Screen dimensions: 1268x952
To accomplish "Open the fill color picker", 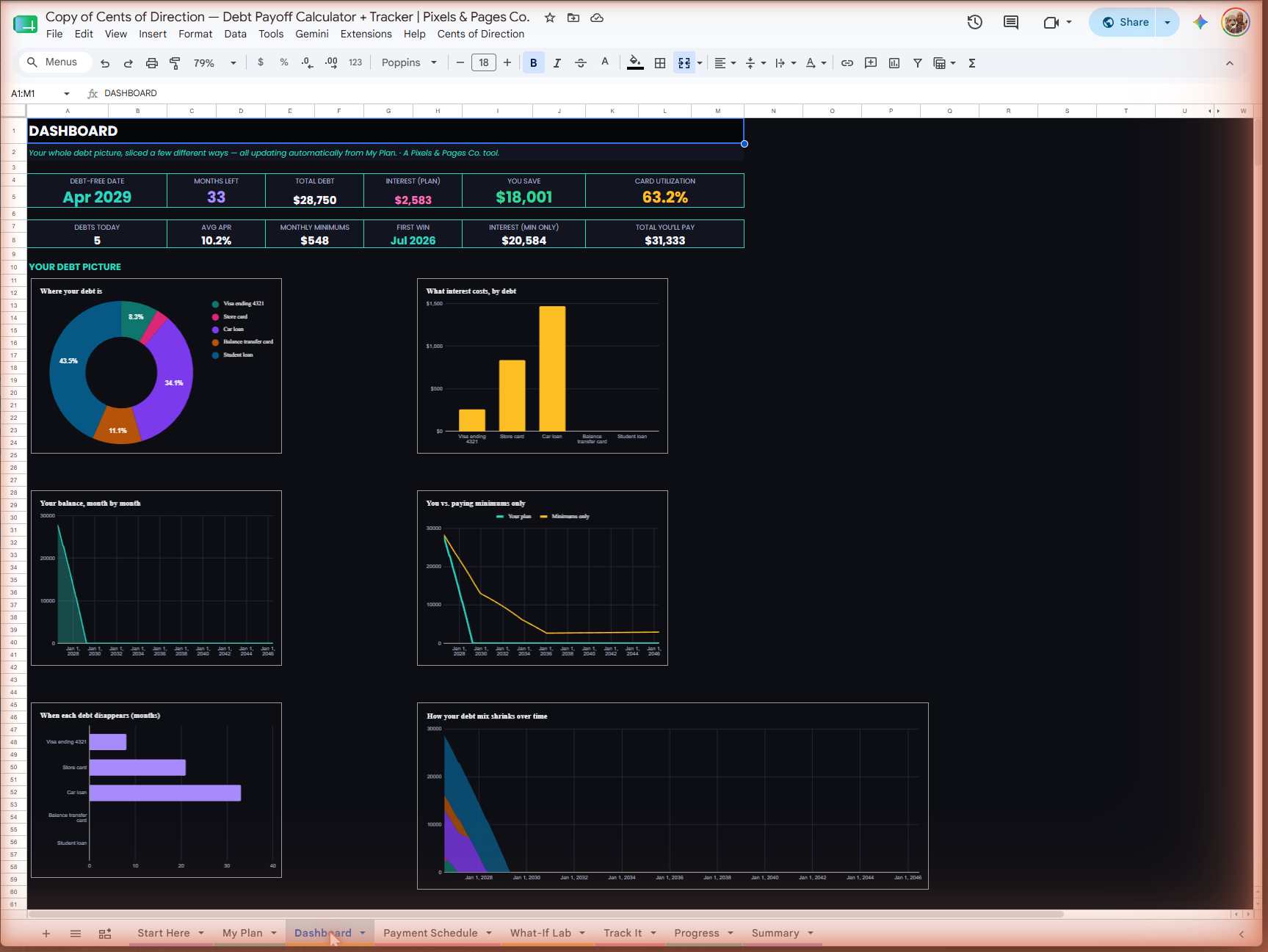I will coord(636,63).
